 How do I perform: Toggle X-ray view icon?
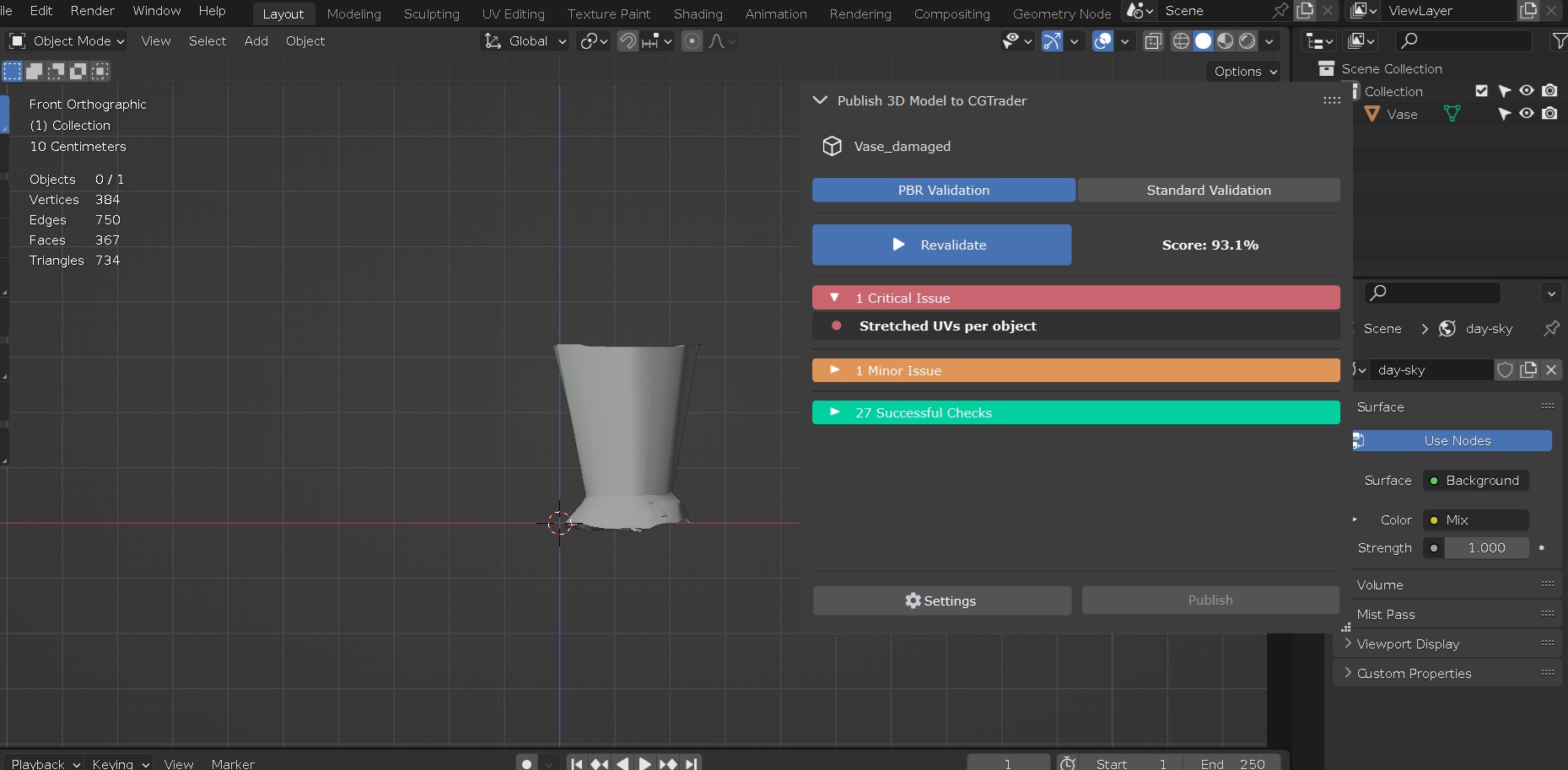(1153, 40)
